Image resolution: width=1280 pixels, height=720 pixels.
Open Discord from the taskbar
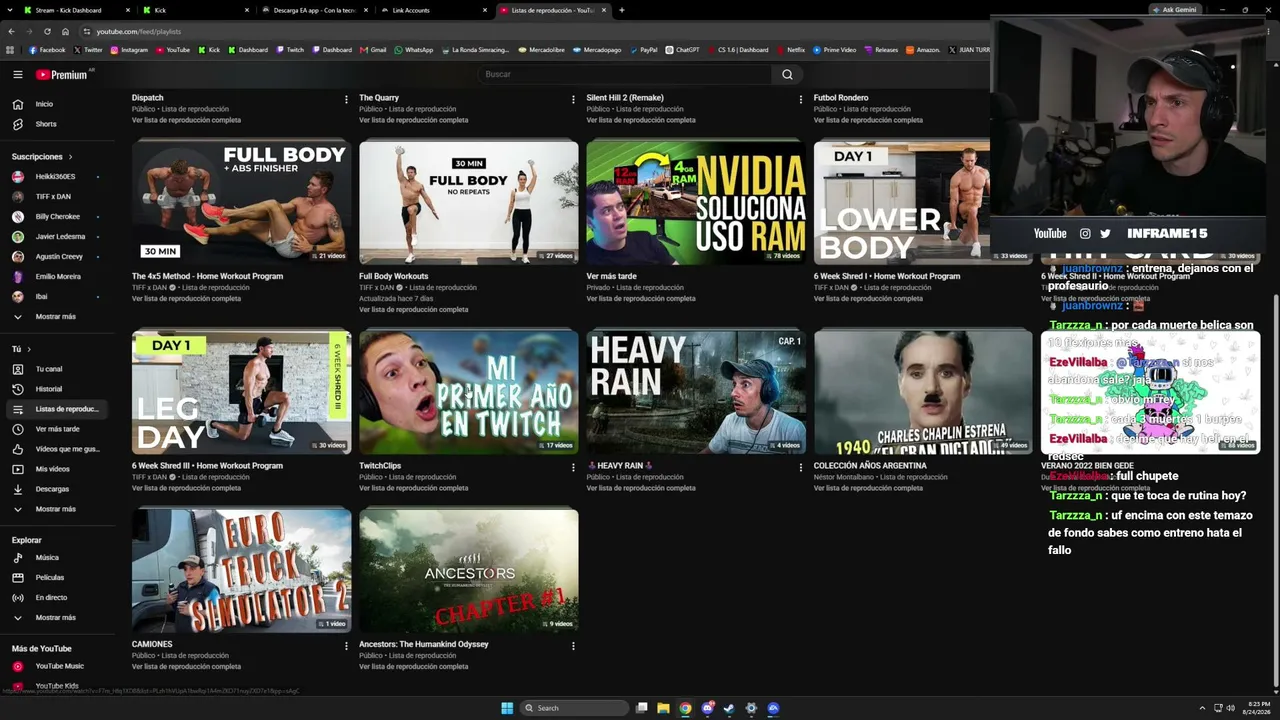coord(707,708)
